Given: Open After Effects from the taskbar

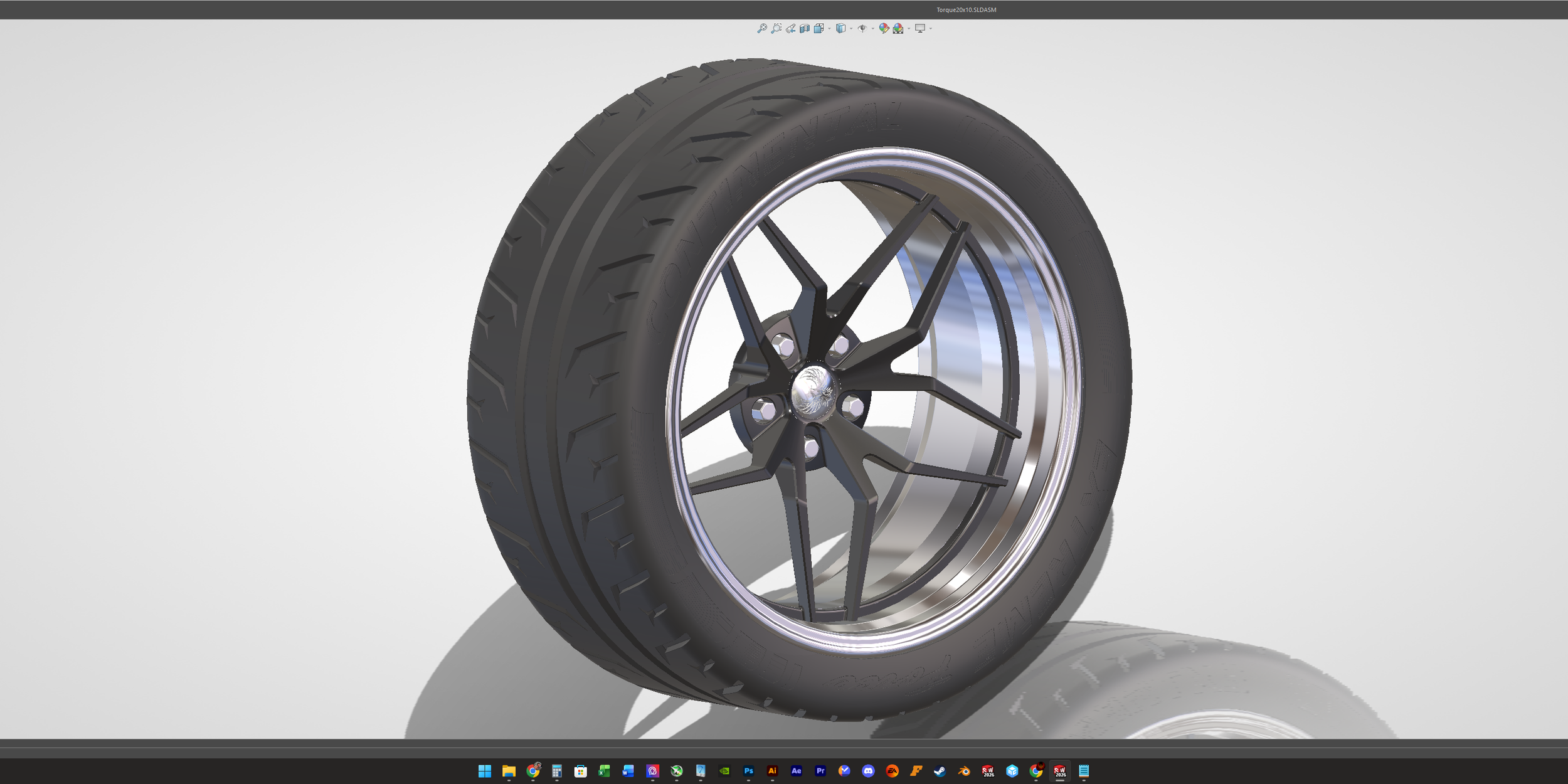Looking at the screenshot, I should [797, 771].
